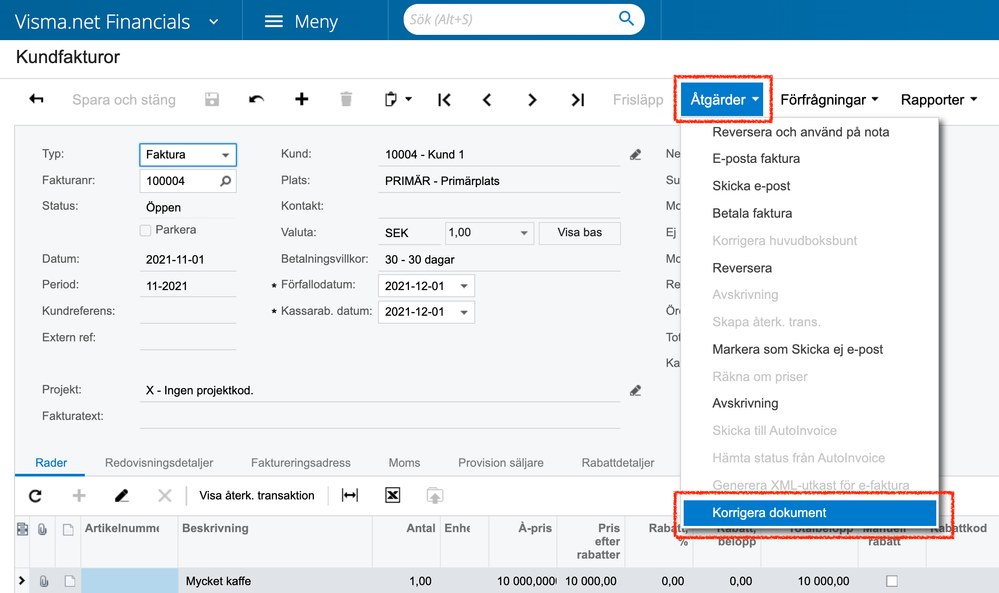Choose E-posta faktura from menu

(x=756, y=159)
